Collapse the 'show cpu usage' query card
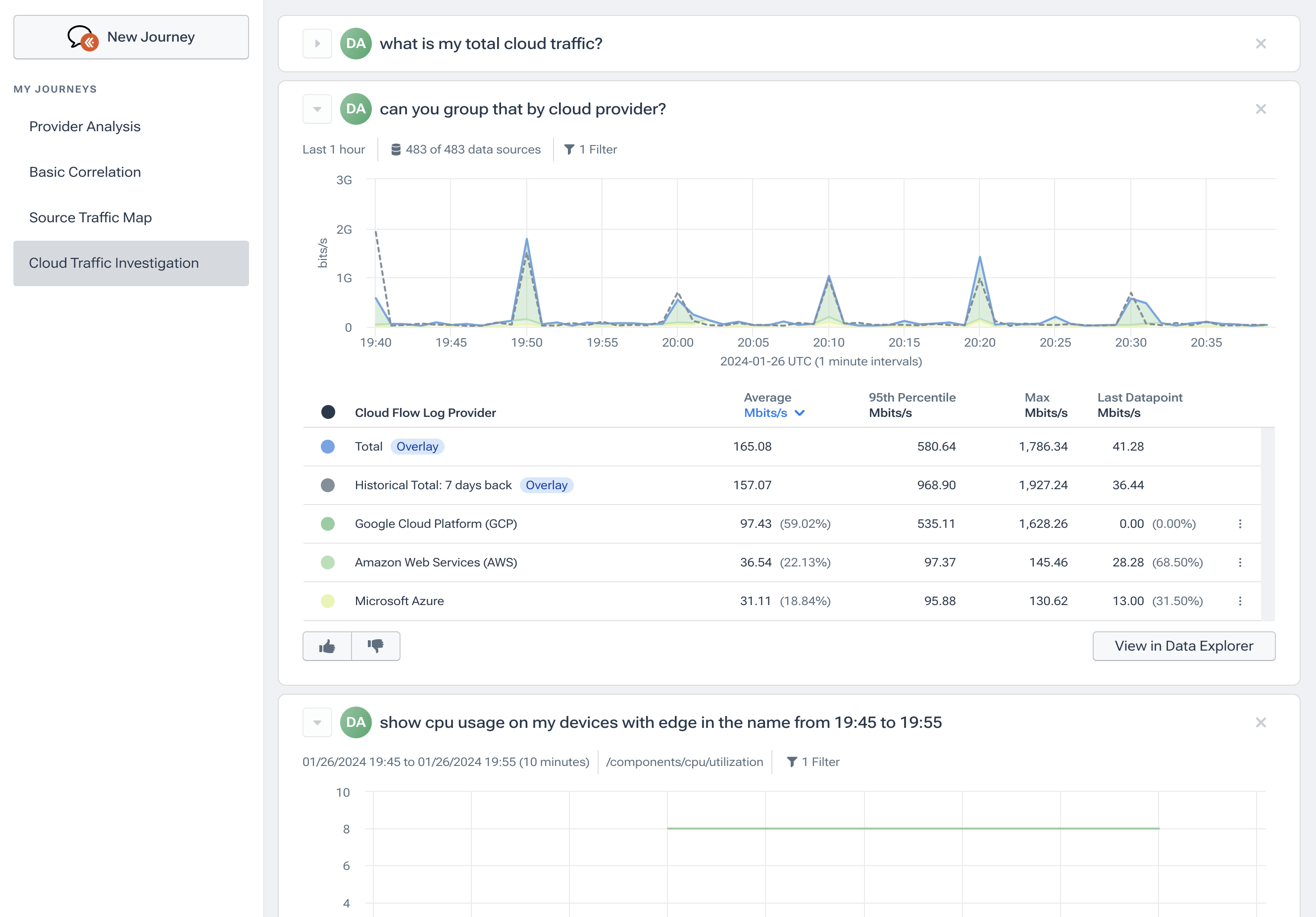 pos(317,722)
